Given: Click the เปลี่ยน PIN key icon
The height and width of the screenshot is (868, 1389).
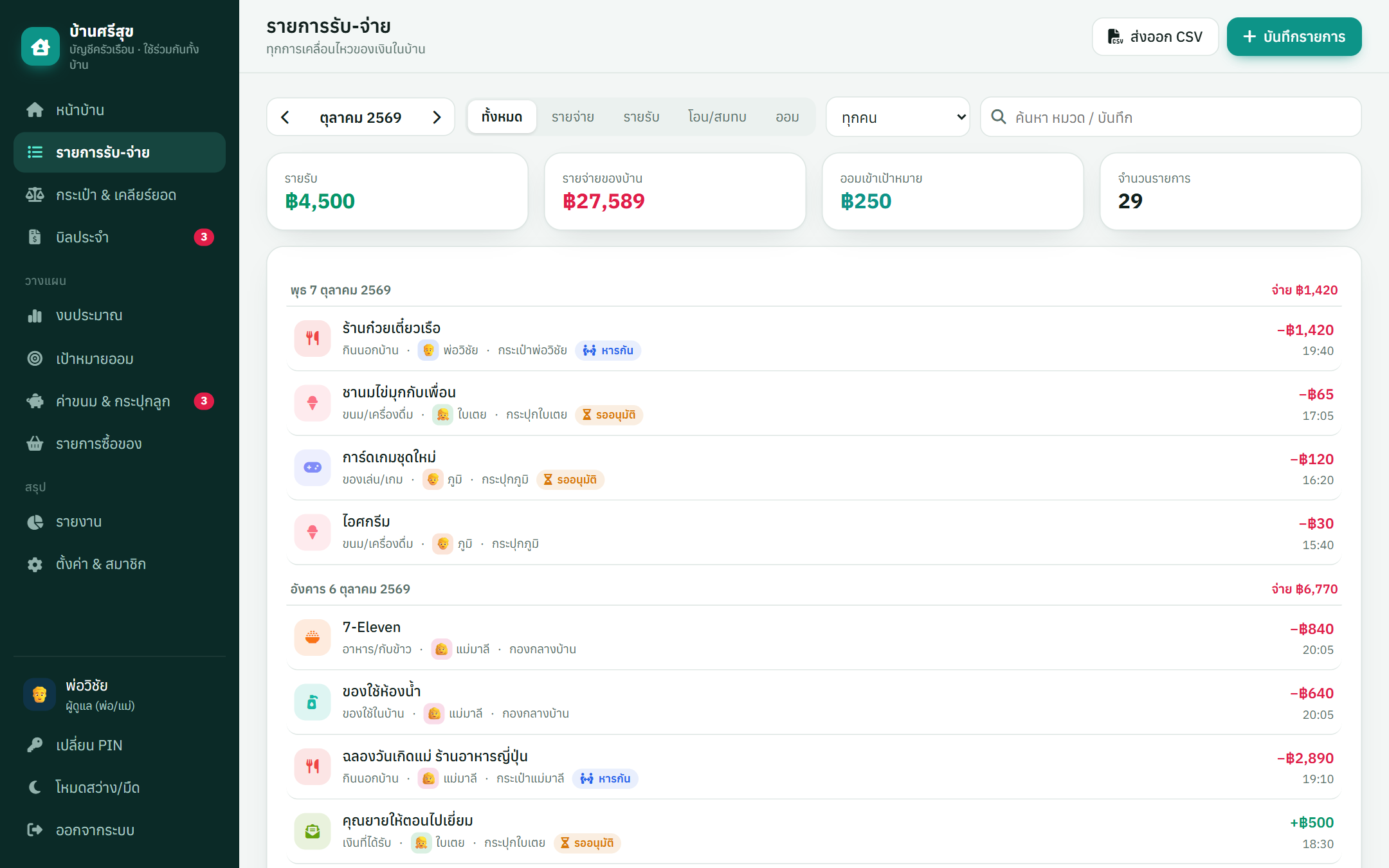Looking at the screenshot, I should 35,745.
